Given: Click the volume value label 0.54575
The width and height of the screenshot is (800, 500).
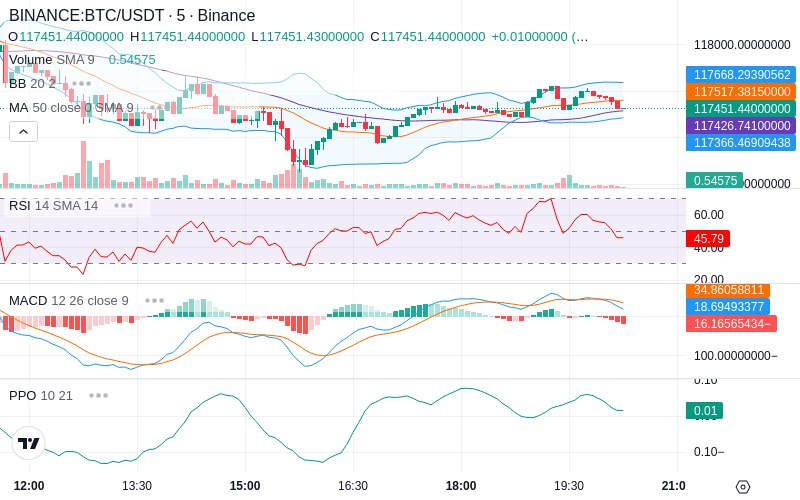Looking at the screenshot, I should pos(714,181).
